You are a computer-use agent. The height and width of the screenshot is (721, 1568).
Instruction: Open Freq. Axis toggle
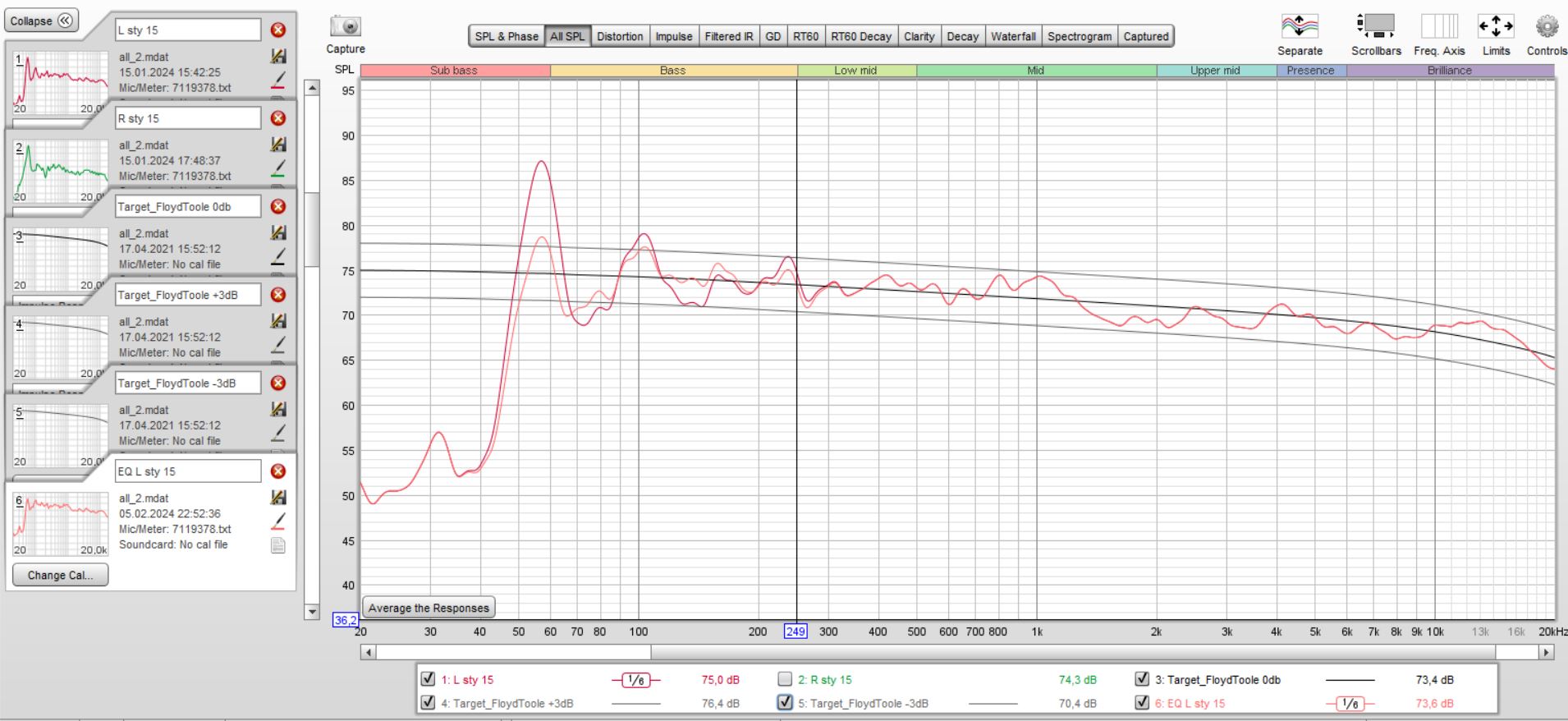[1439, 26]
